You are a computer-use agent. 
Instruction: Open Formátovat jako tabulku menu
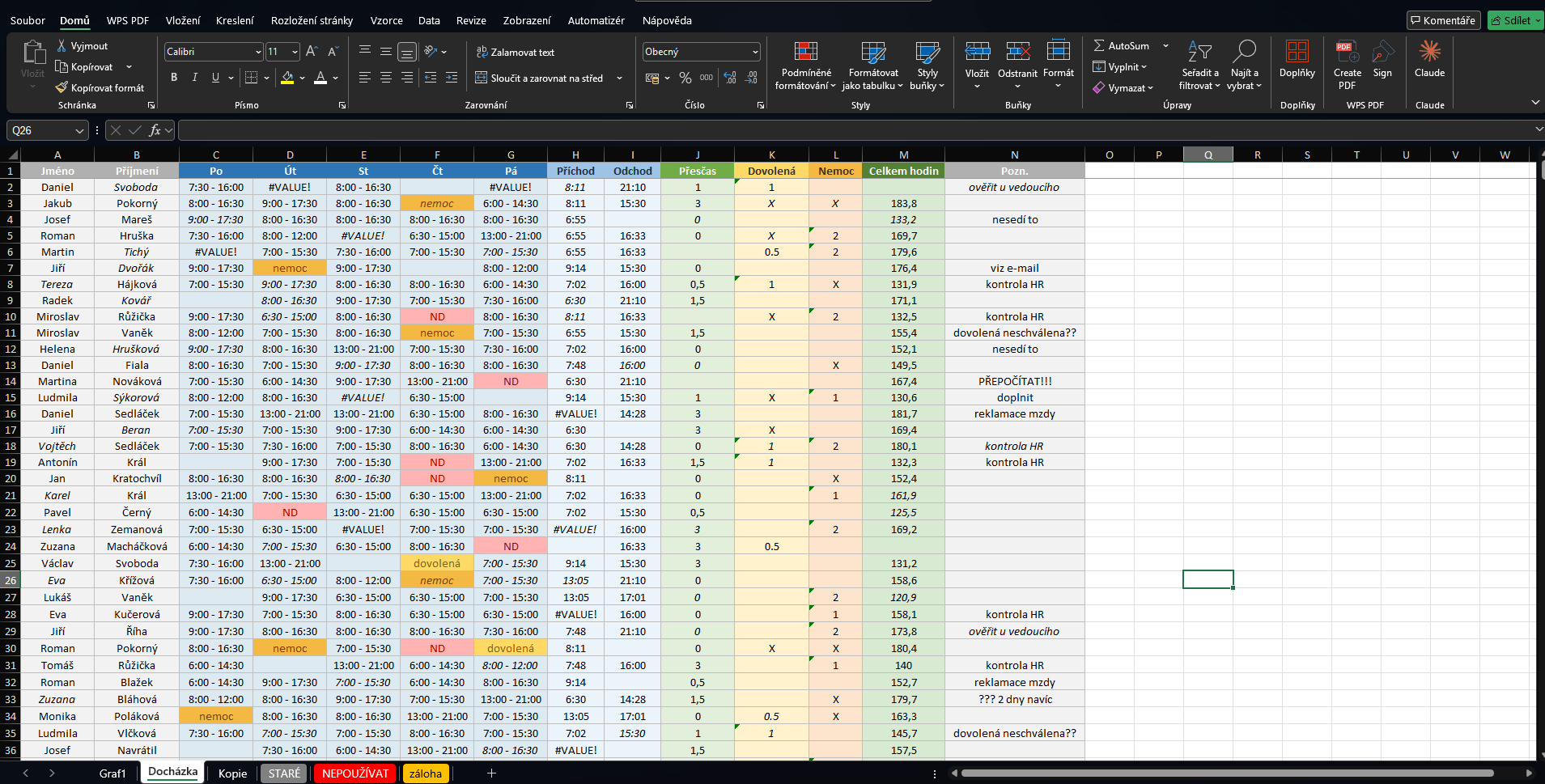pyautogui.click(x=872, y=66)
